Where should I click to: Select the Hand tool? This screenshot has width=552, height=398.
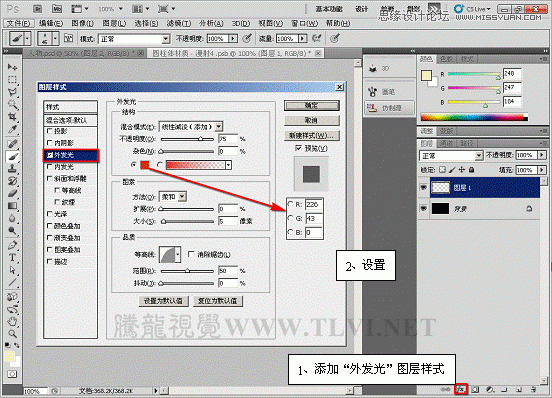click(12, 321)
